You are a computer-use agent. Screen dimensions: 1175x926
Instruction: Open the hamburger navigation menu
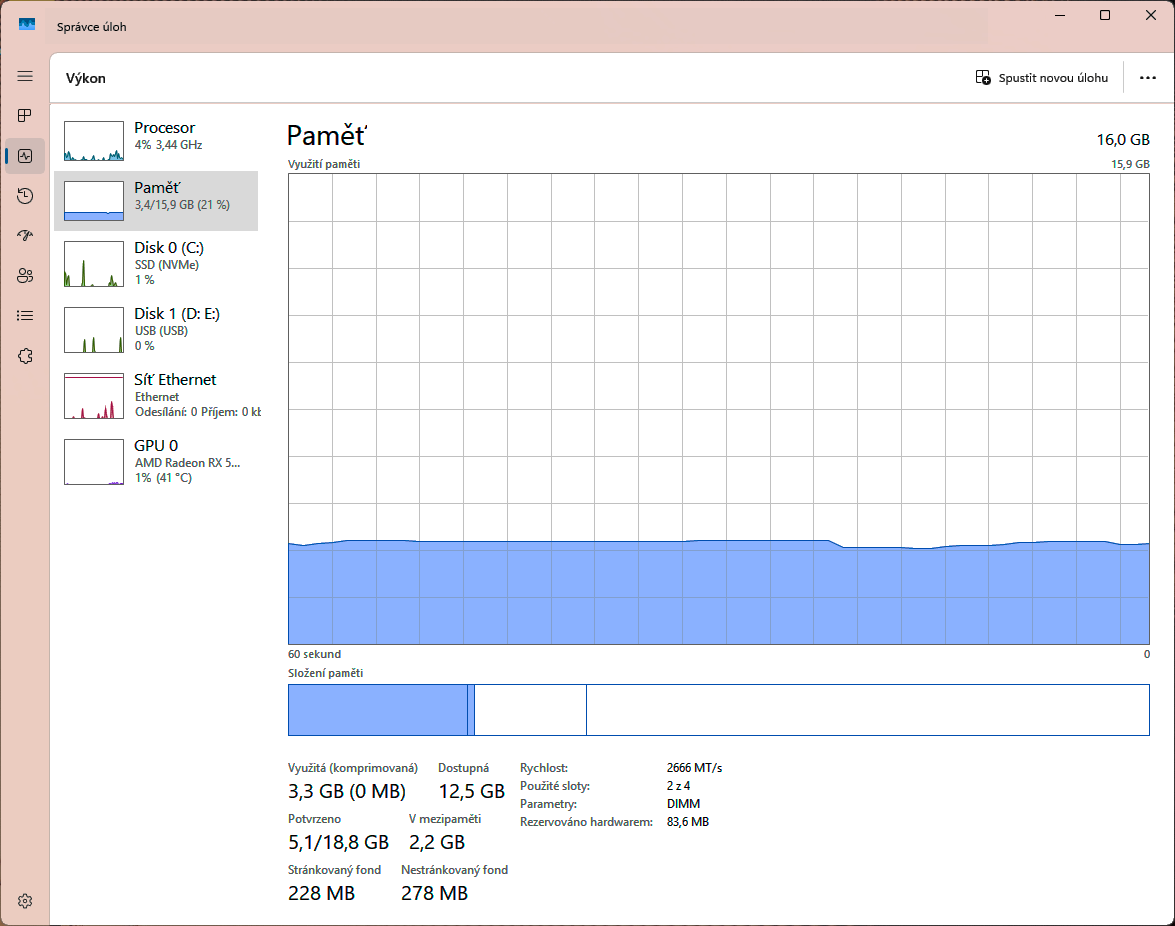(25, 76)
